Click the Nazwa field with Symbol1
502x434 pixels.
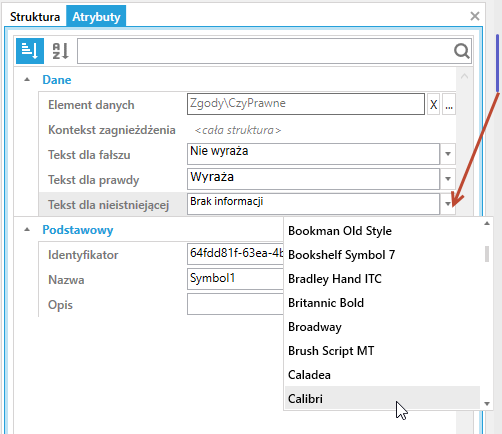[x=235, y=279]
